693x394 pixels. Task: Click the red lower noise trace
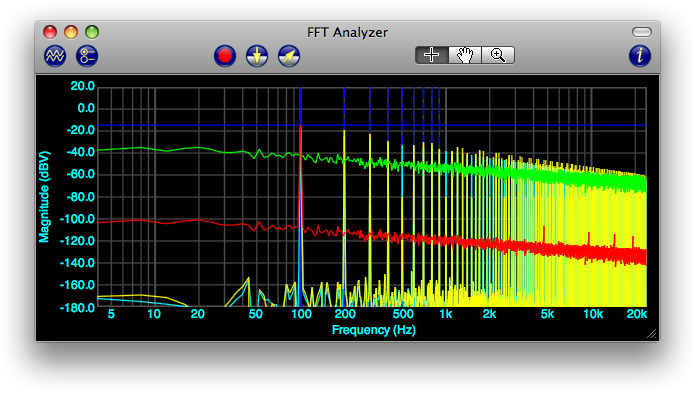pos(177,222)
